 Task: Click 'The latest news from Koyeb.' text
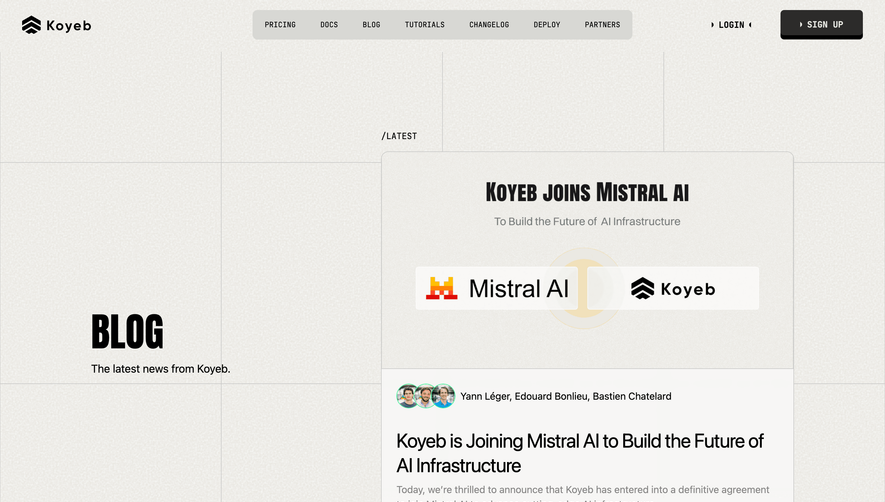pyautogui.click(x=161, y=369)
